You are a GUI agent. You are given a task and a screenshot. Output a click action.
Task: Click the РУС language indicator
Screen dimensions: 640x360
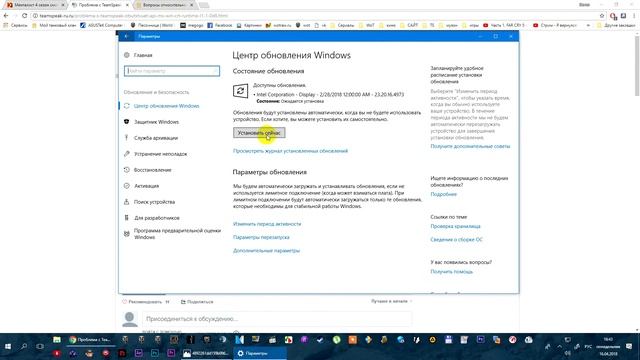pos(588,347)
